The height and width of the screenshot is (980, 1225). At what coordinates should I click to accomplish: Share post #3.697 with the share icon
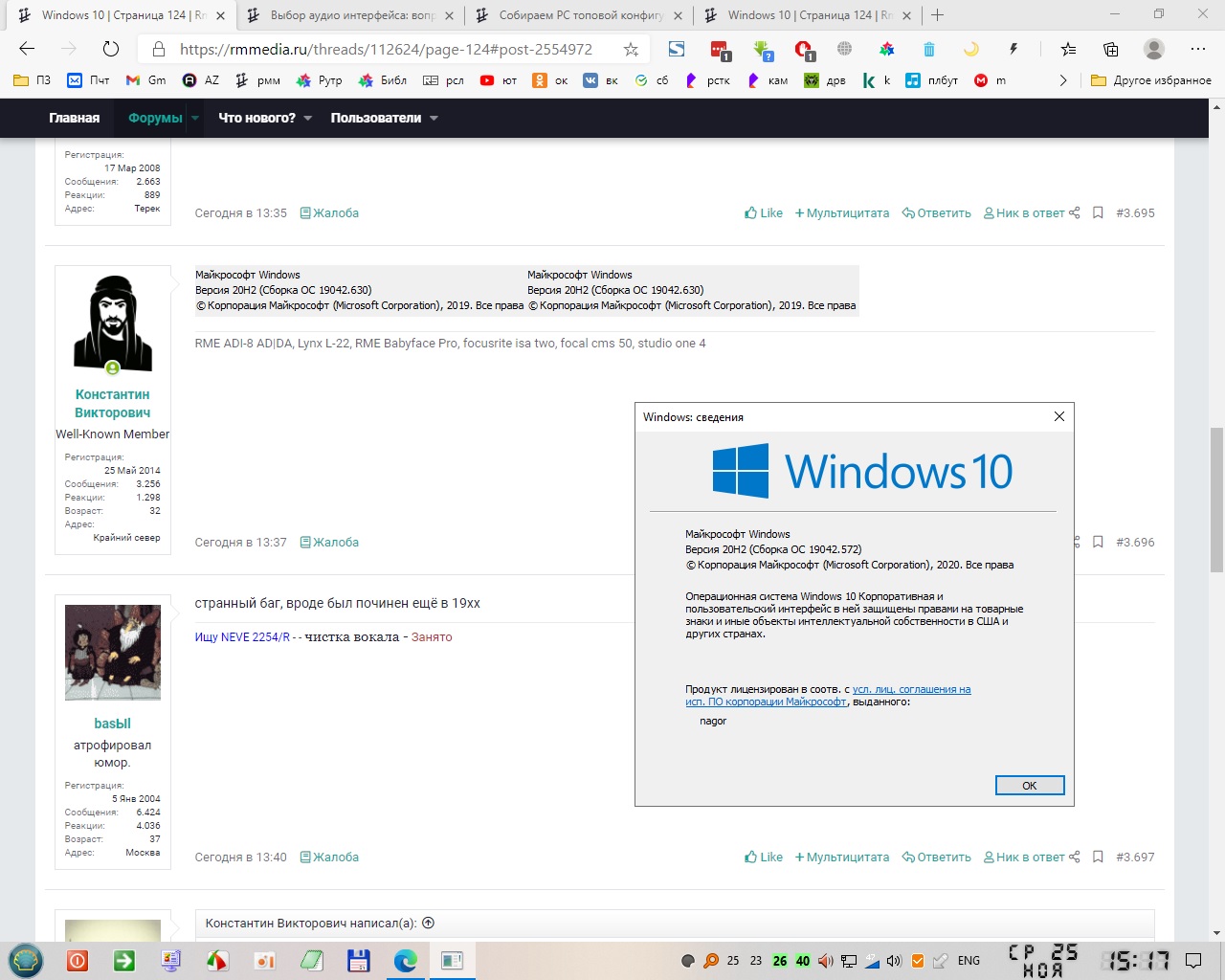1075,857
